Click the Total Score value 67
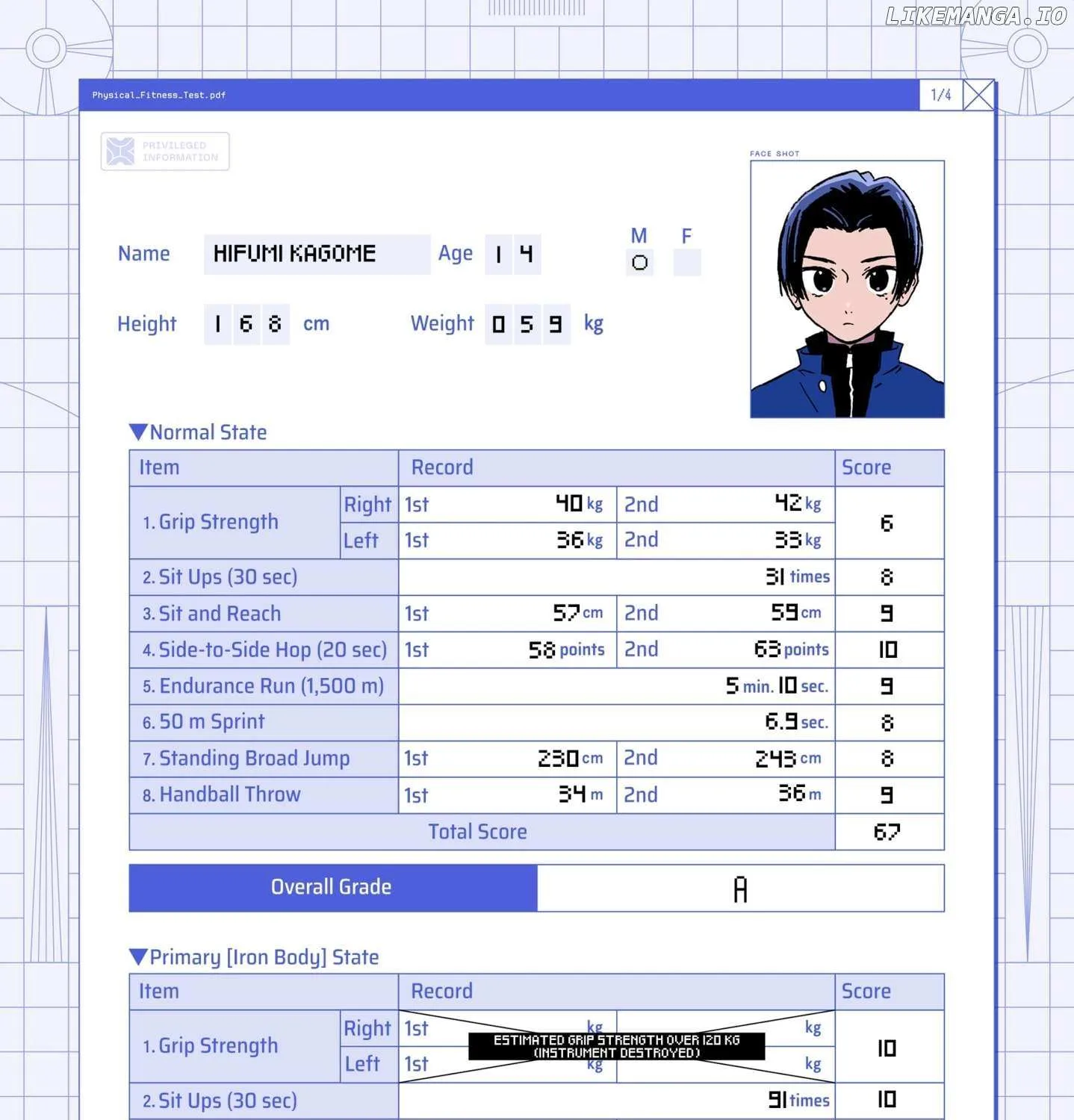1074x1120 pixels. point(887,831)
